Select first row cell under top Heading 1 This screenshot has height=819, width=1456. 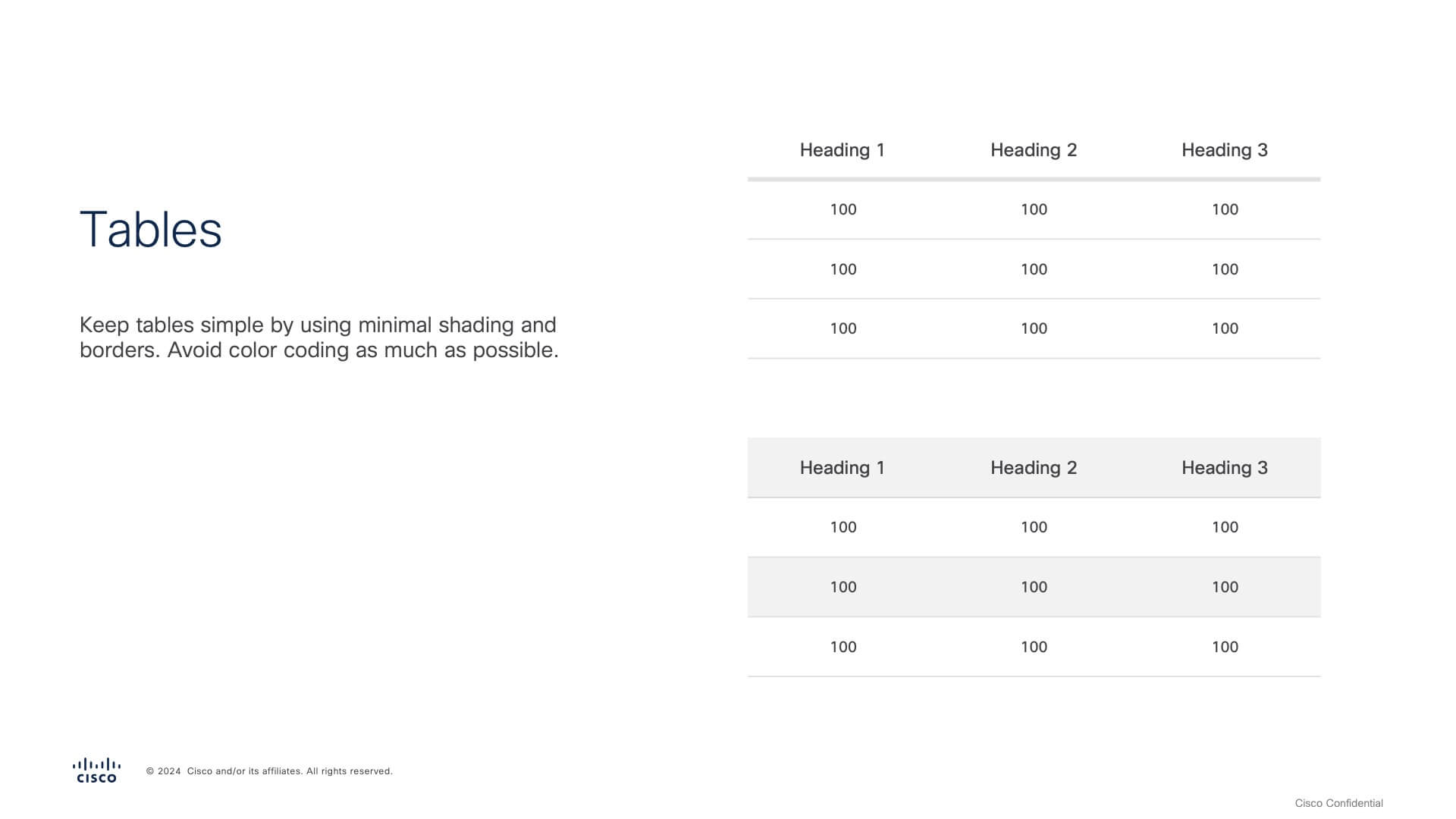click(x=843, y=209)
